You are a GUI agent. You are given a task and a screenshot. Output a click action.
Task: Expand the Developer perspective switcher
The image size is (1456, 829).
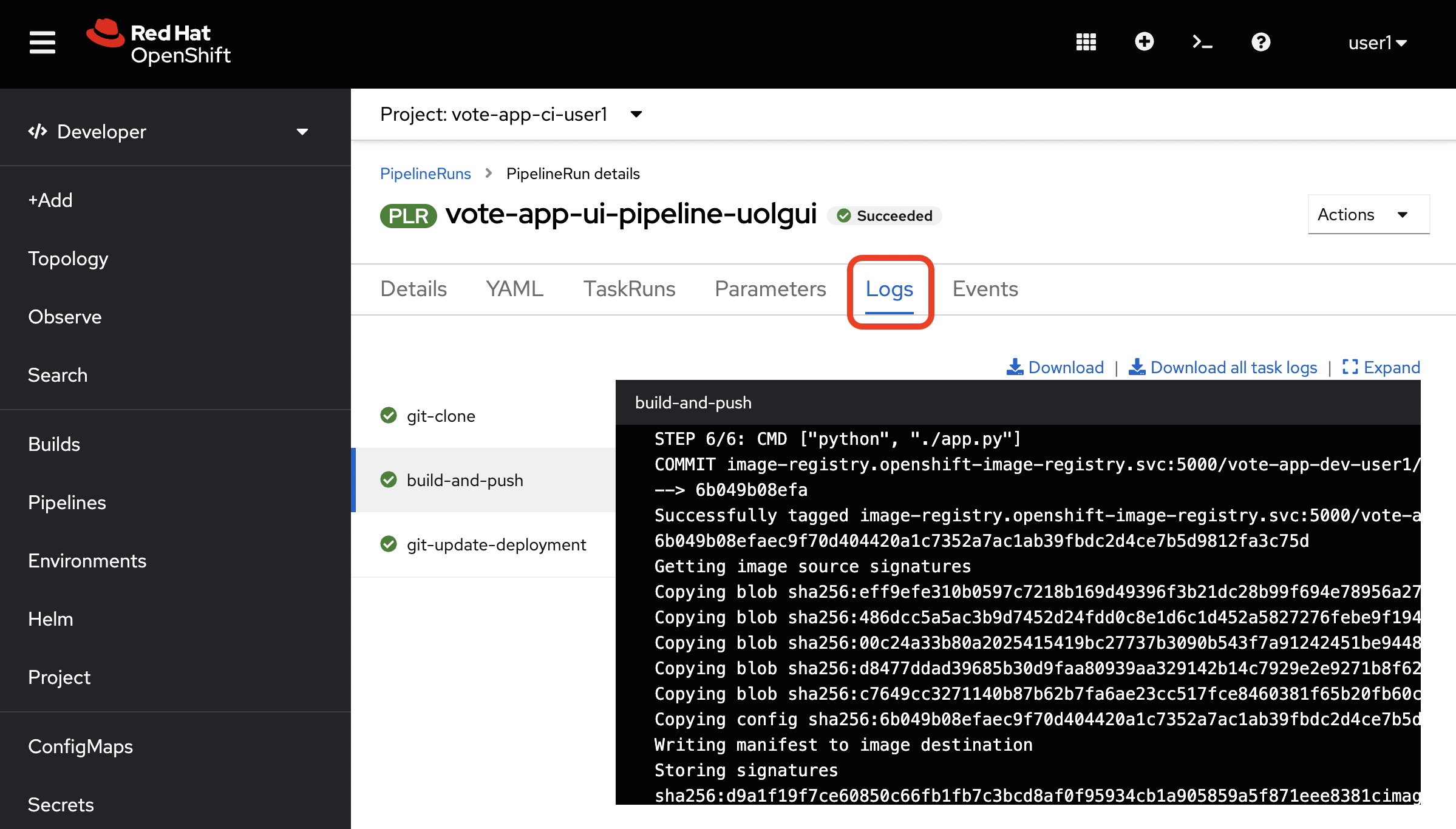169,132
